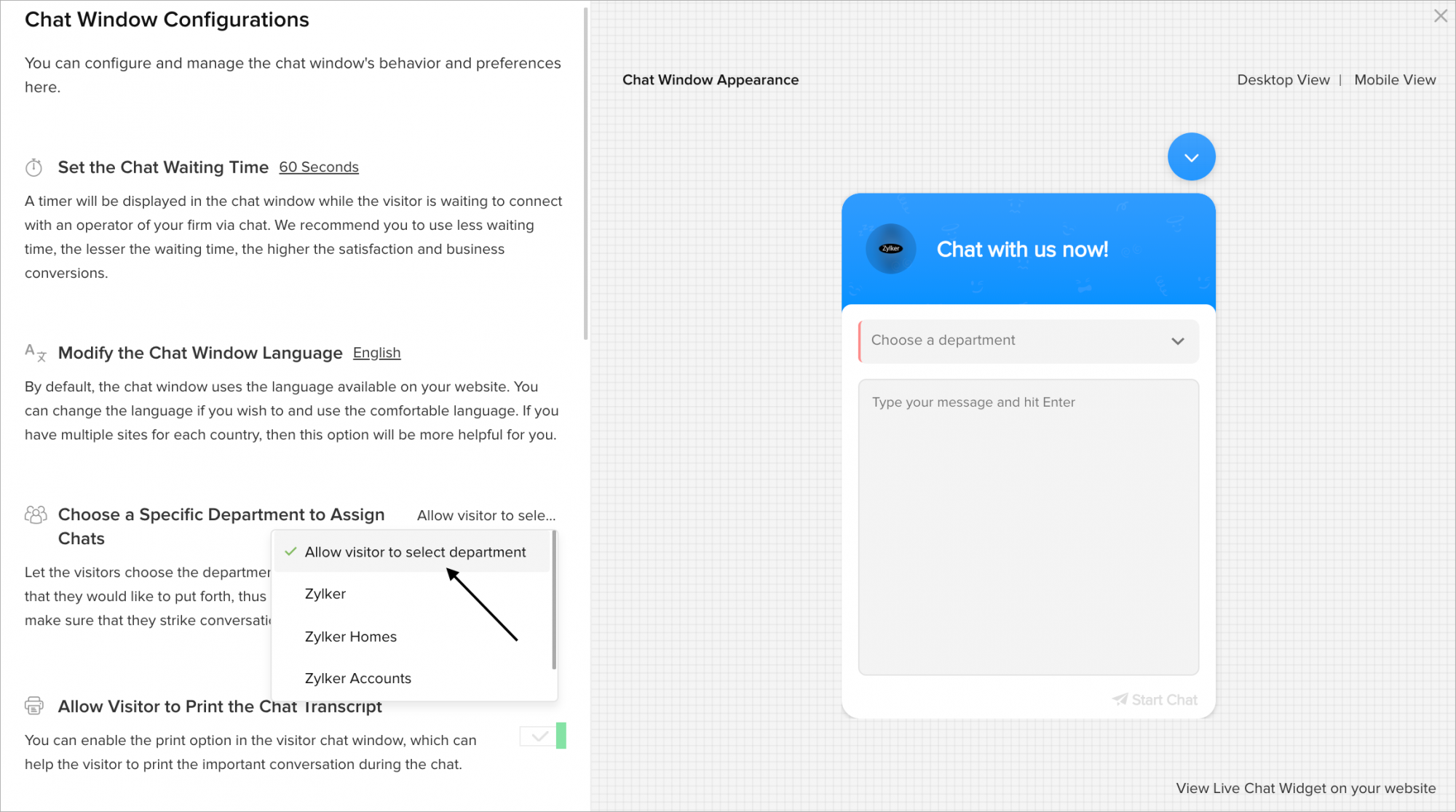This screenshot has width=1456, height=812.
Task: Click the department dropdown chevron arrow
Action: coord(1178,340)
